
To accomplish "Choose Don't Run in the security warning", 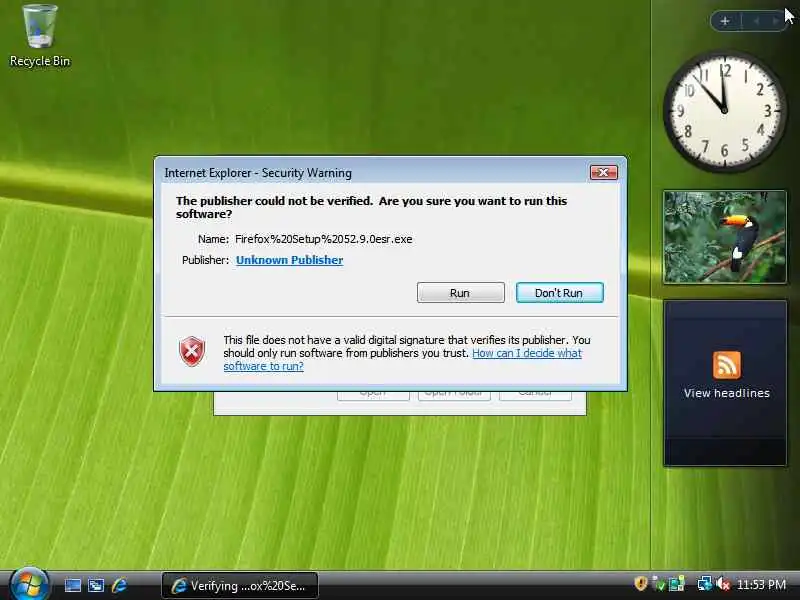I will click(560, 293).
